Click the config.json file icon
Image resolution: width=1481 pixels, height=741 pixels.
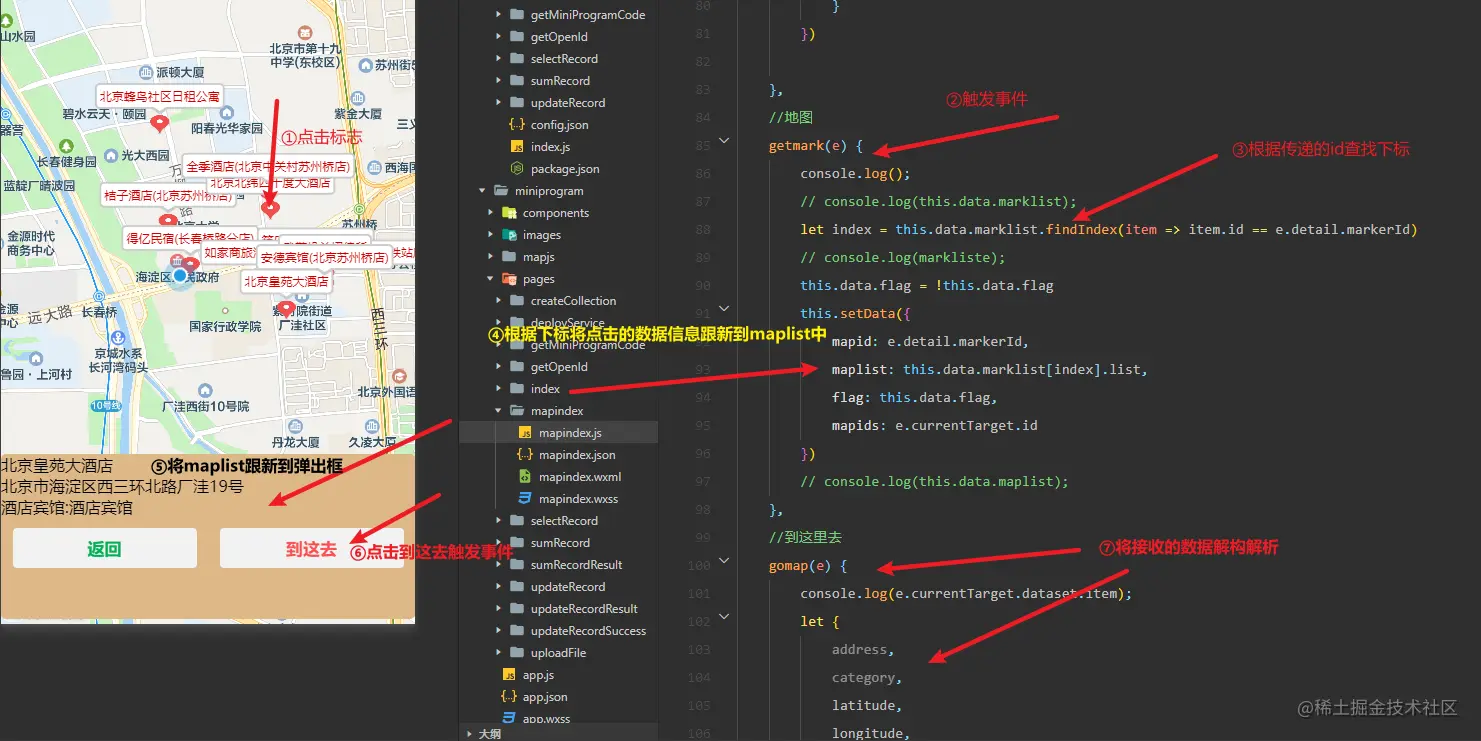click(x=516, y=125)
